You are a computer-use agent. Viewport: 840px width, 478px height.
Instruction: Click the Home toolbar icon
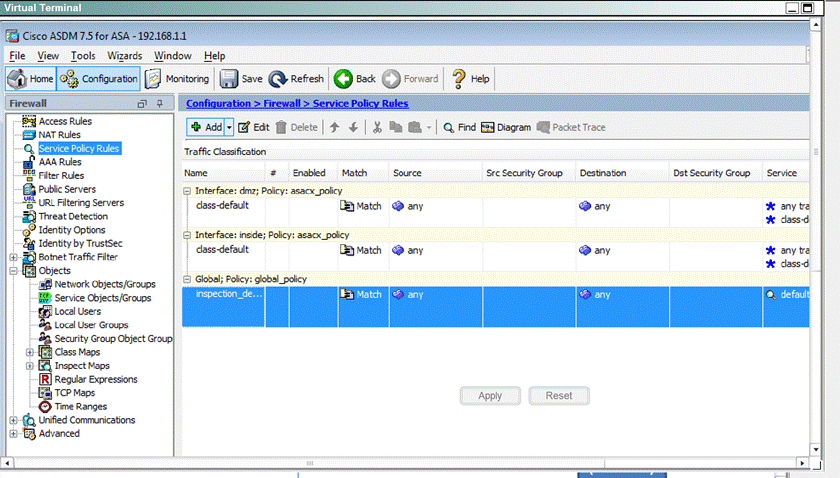[x=18, y=79]
